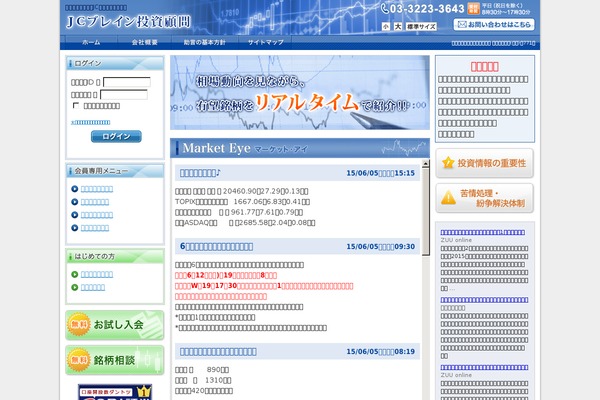This screenshot has width=600, height=400.
Task: Set font size to 大
Action: pyautogui.click(x=398, y=26)
